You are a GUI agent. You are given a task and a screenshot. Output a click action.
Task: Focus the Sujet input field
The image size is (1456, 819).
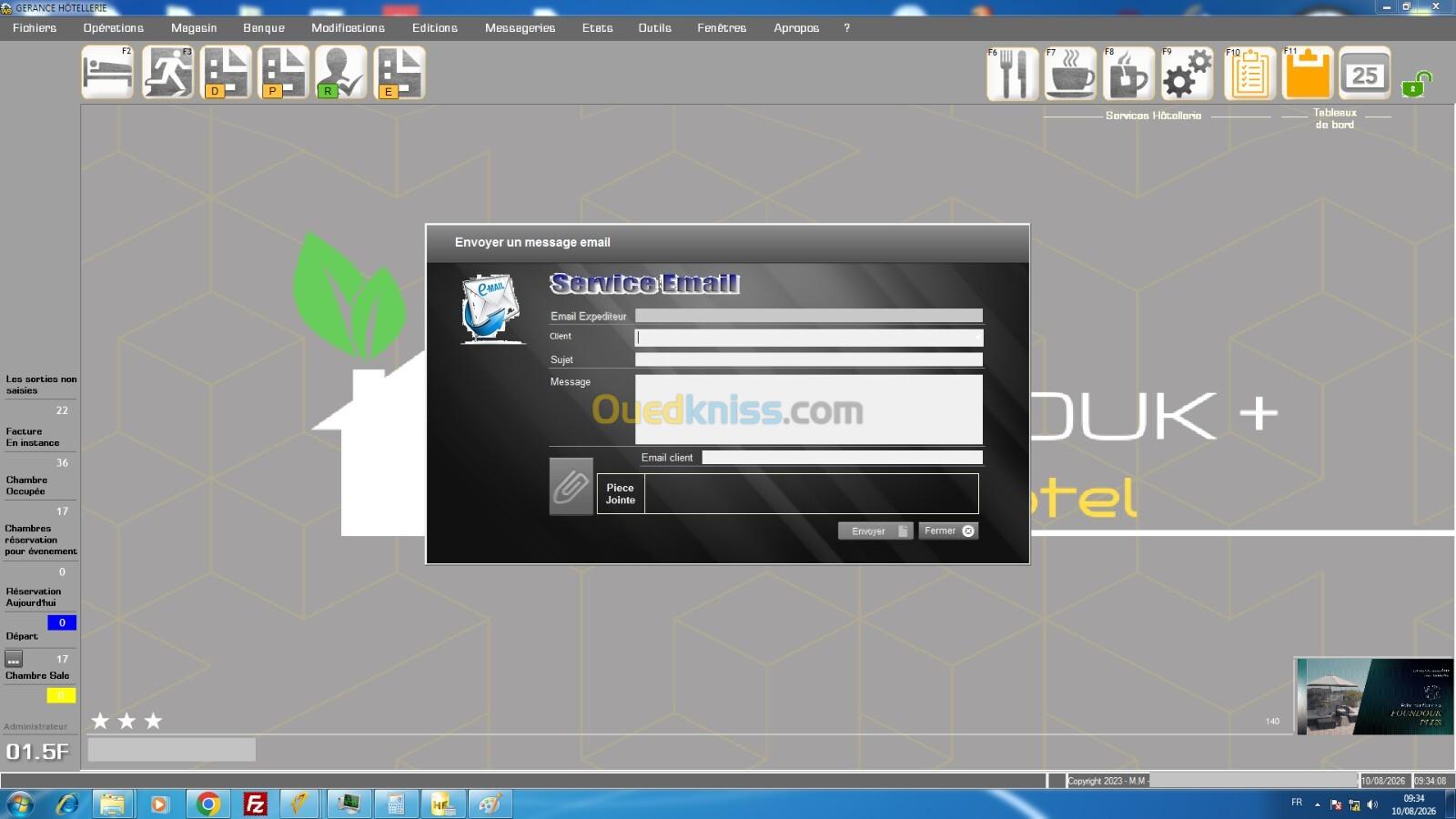coord(809,359)
